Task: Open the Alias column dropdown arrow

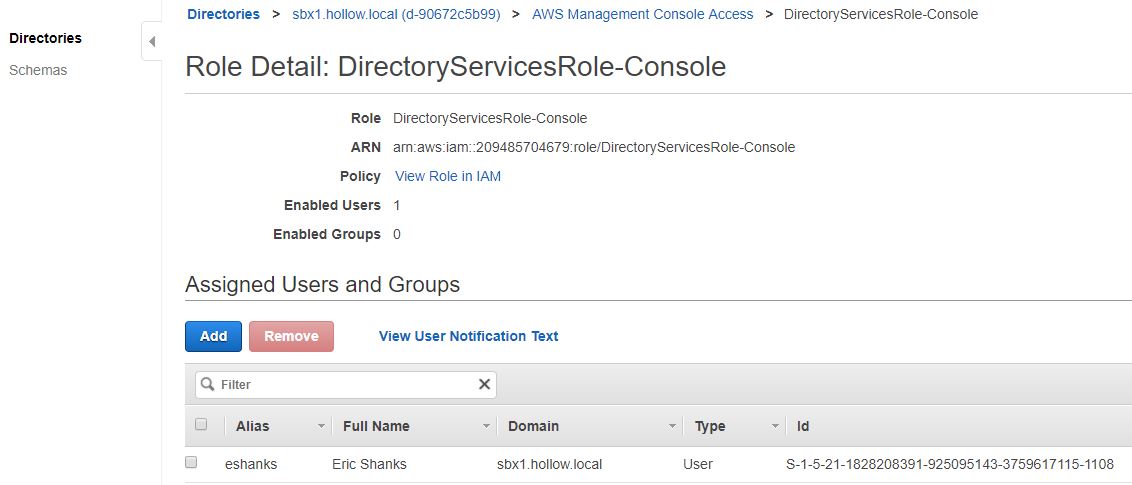Action: pos(321,426)
